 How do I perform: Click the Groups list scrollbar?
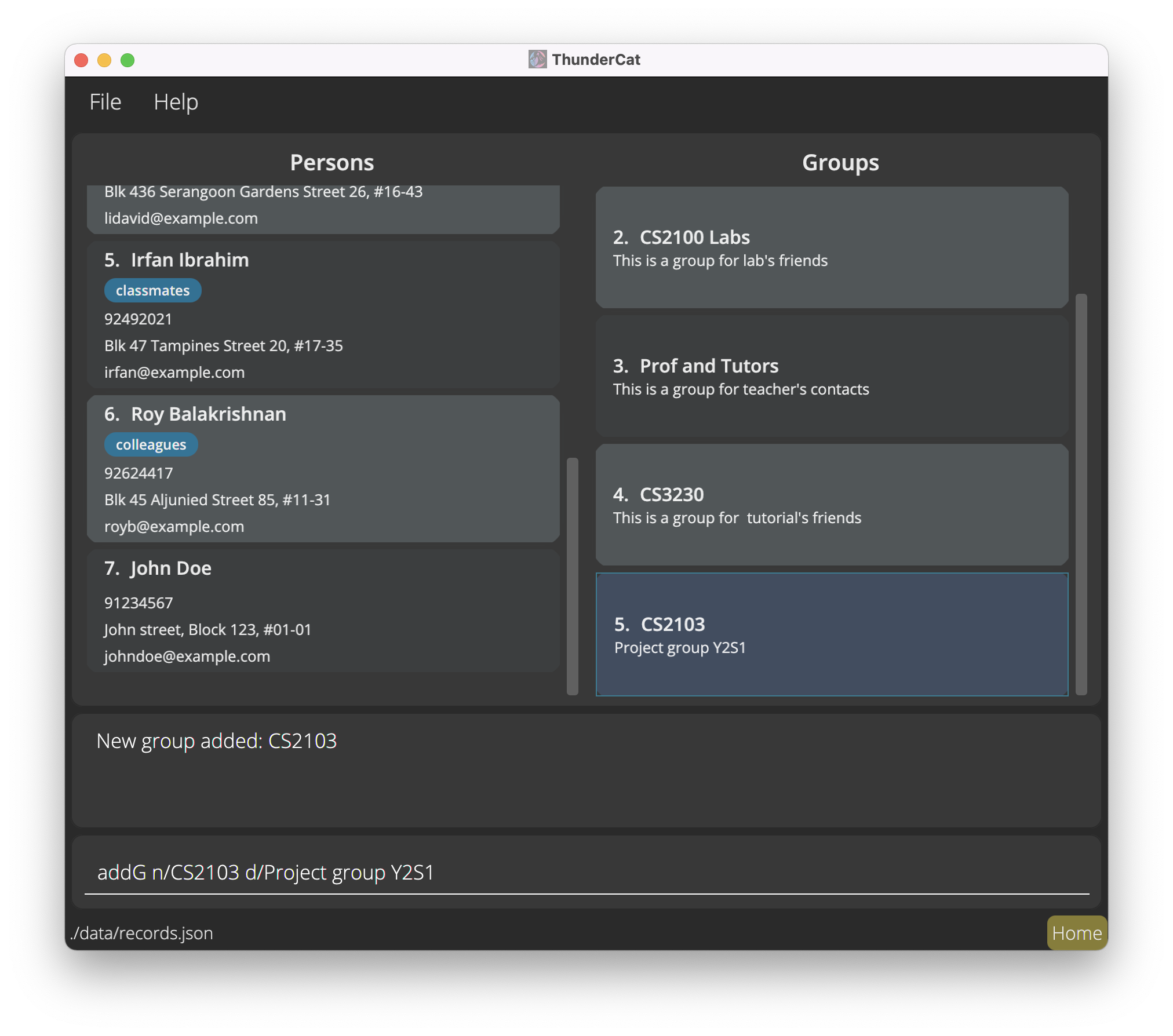(1081, 494)
